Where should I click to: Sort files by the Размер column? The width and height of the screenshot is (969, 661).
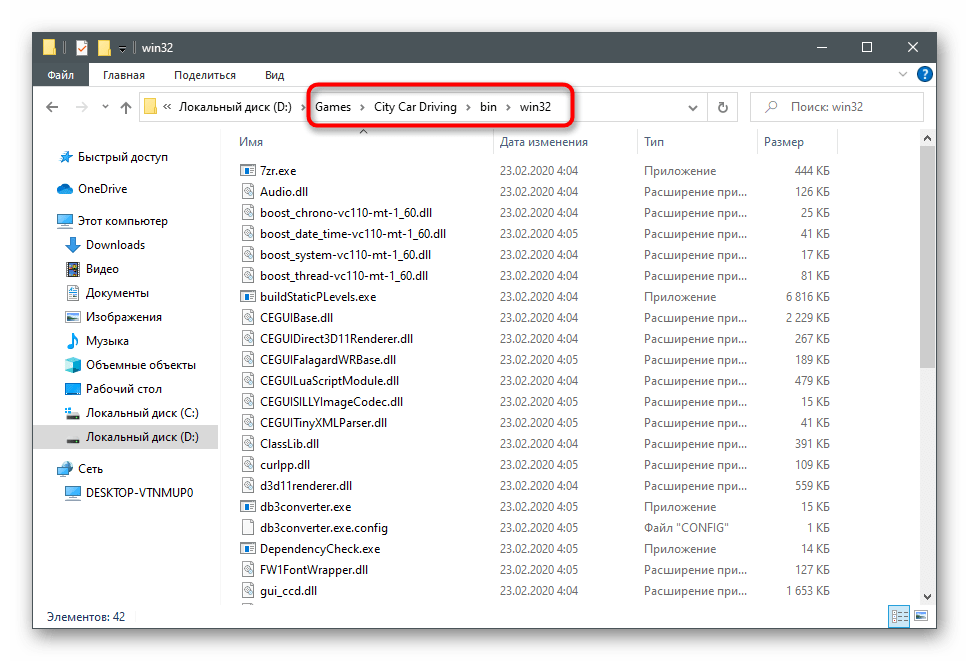pyautogui.click(x=783, y=142)
